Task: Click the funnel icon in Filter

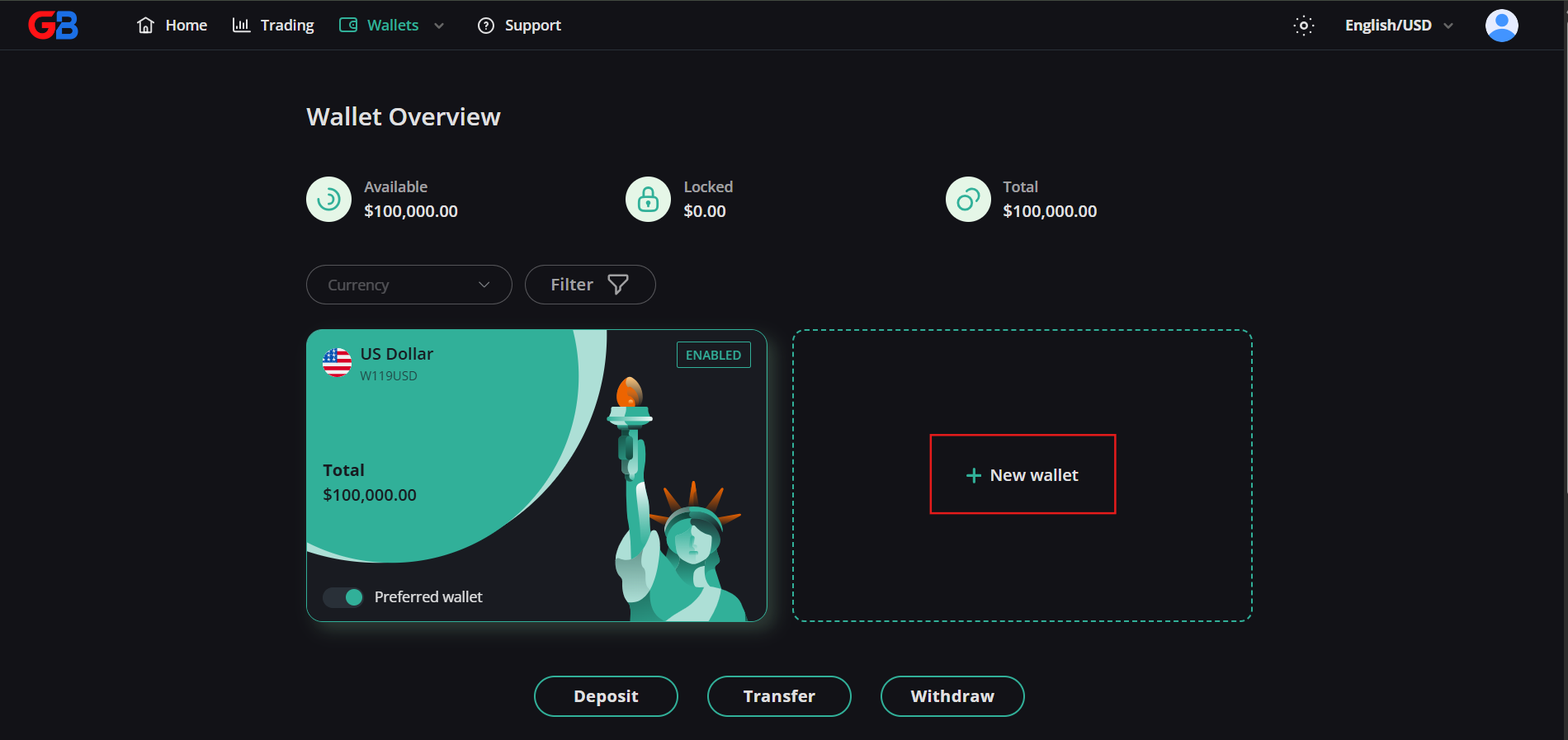Action: tap(618, 285)
